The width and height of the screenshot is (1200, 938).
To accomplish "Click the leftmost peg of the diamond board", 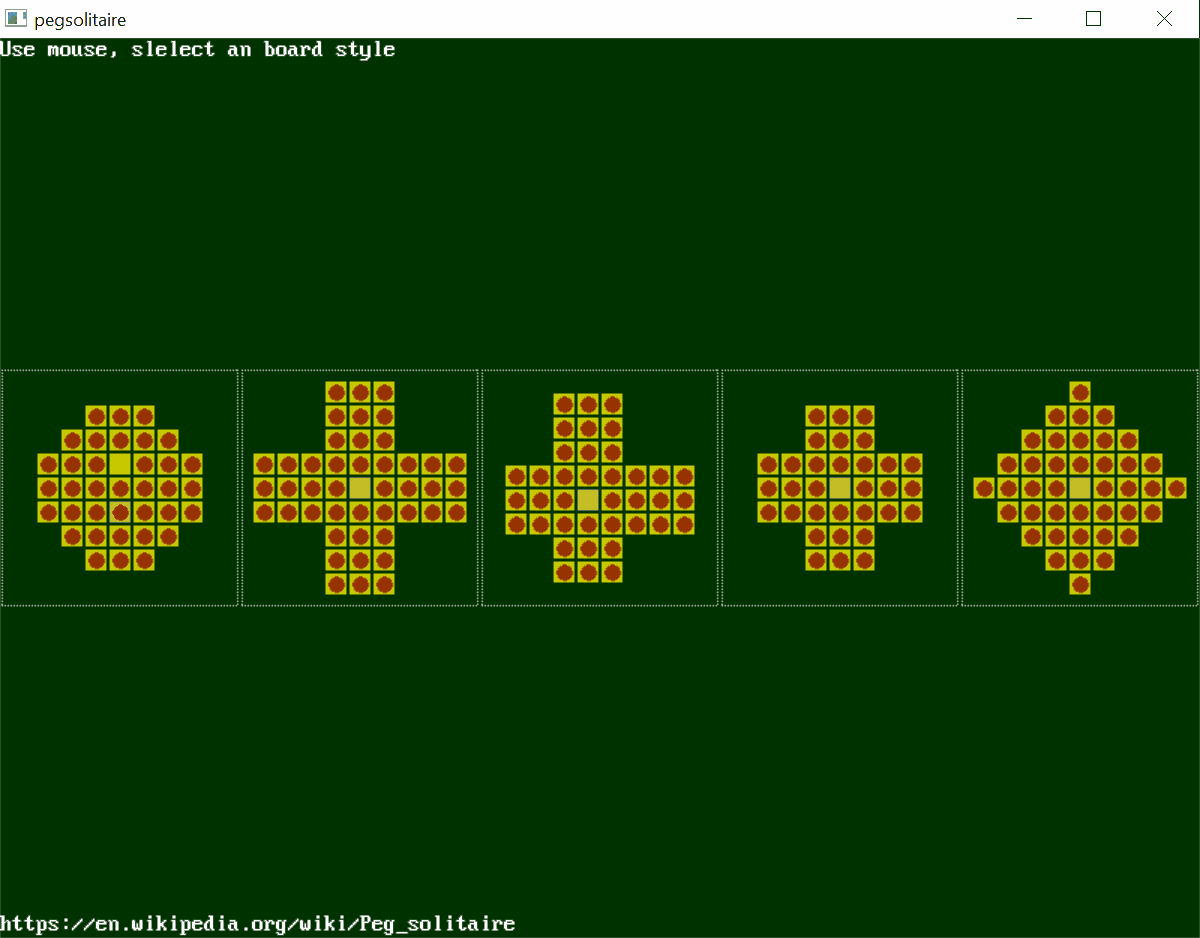I will tap(984, 488).
